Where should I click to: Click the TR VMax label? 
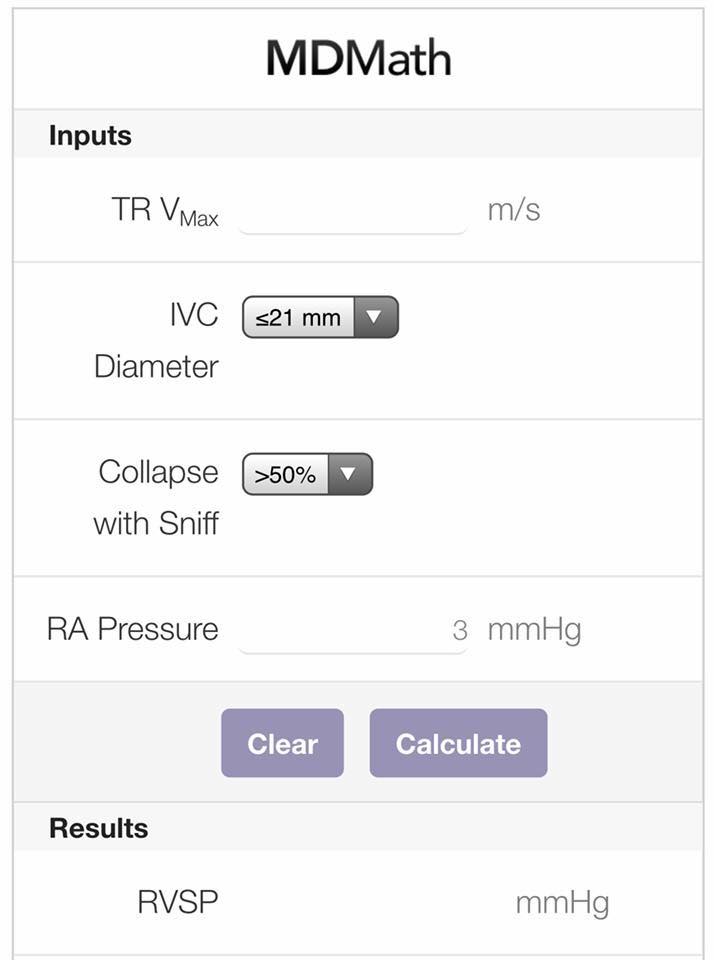point(165,213)
